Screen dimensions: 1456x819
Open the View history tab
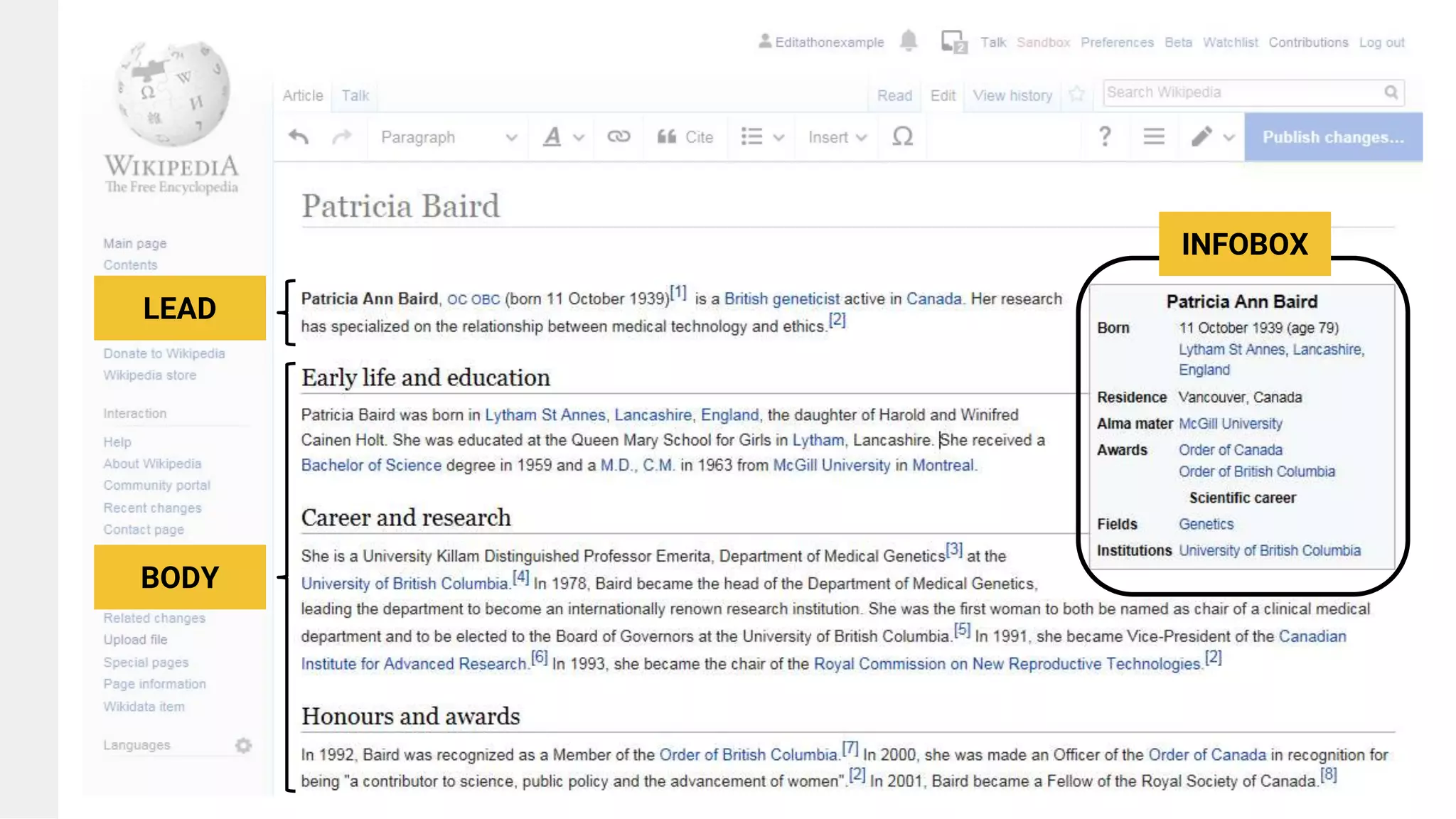(x=1012, y=95)
